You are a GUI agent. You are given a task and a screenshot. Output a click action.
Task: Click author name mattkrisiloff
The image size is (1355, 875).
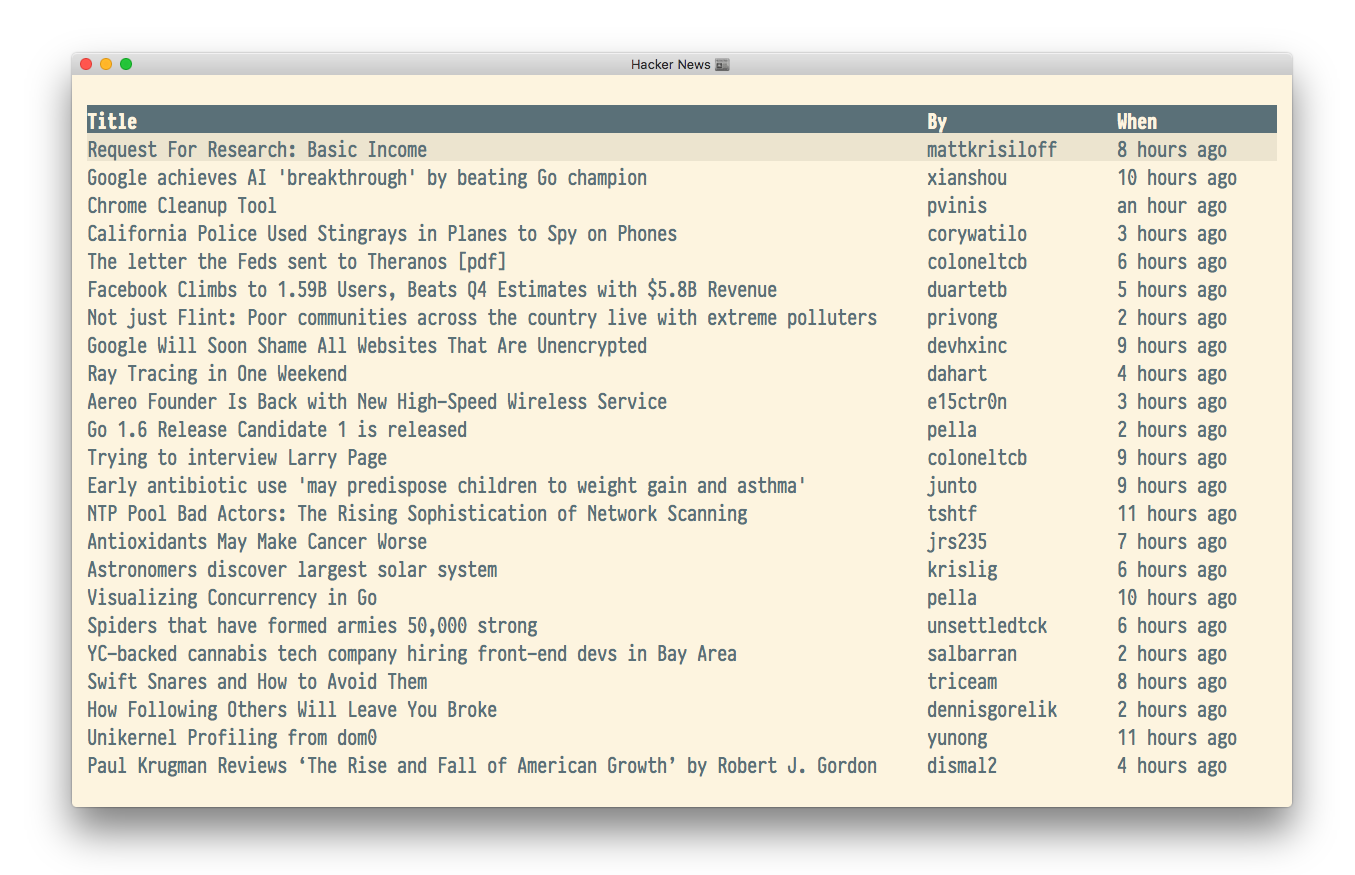992,149
